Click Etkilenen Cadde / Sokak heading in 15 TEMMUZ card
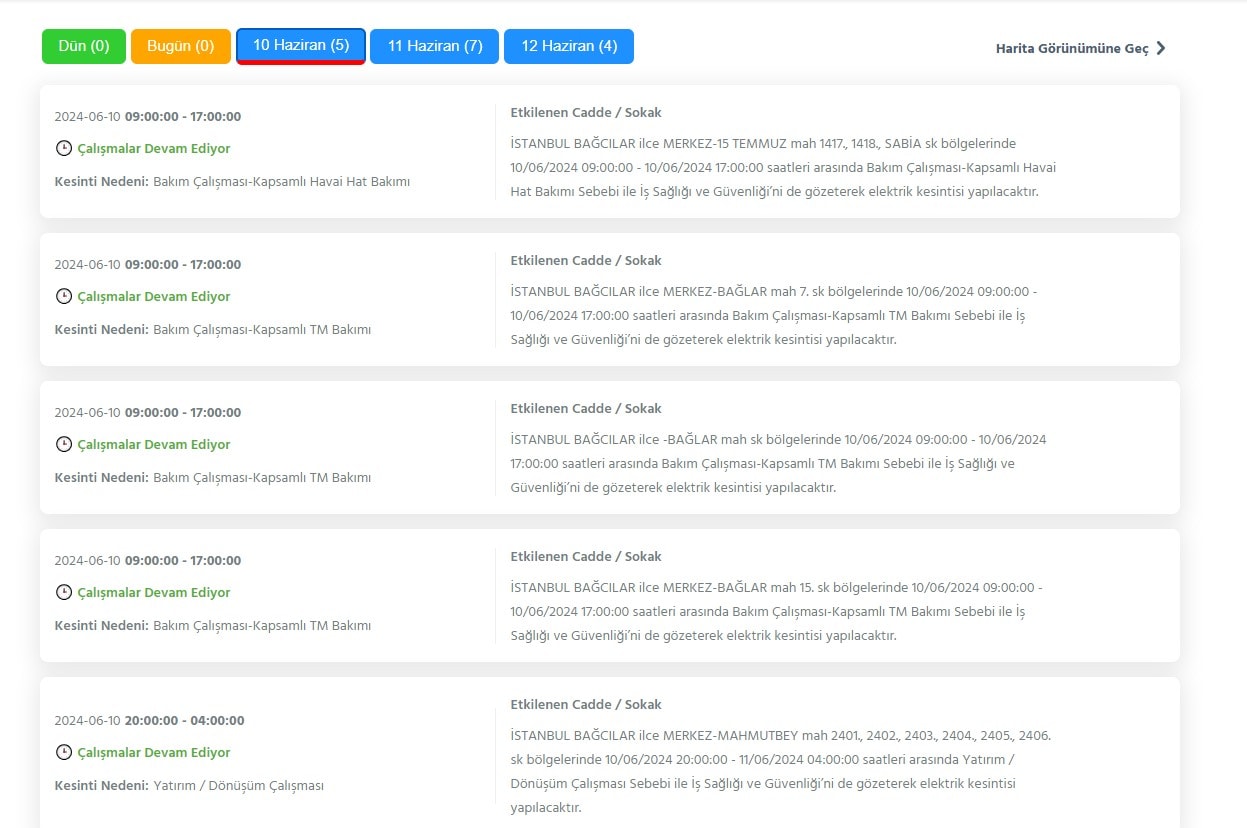This screenshot has width=1247, height=828. 586,112
